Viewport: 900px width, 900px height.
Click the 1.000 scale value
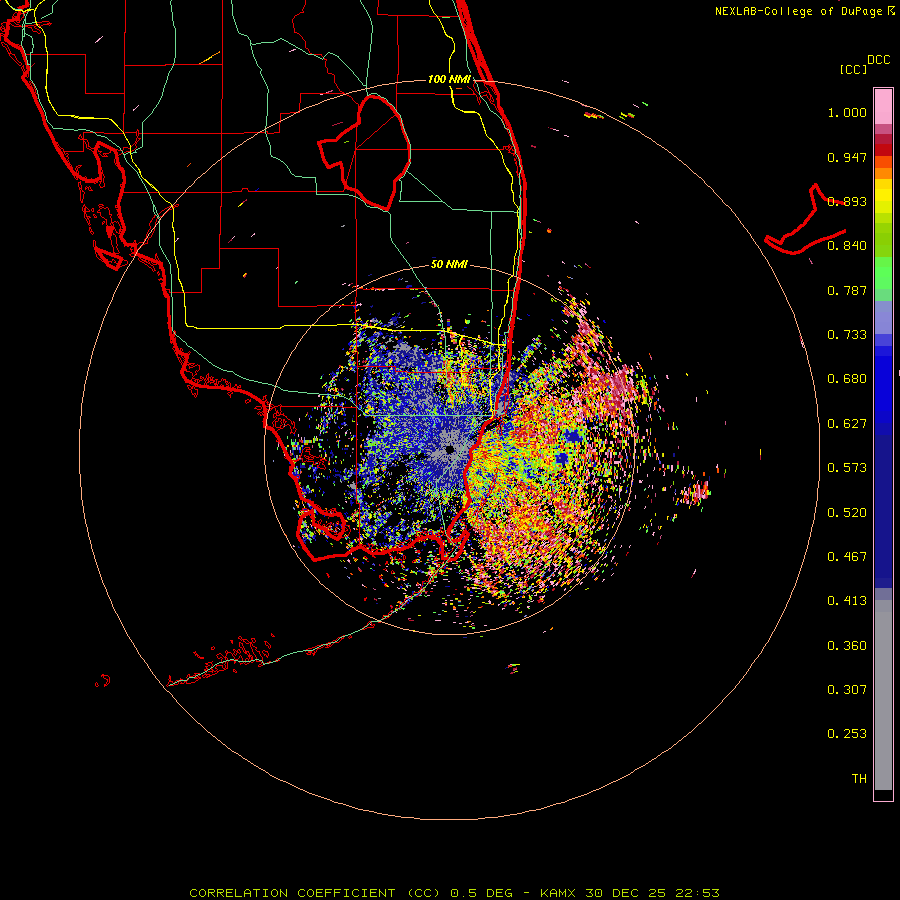pyautogui.click(x=847, y=112)
